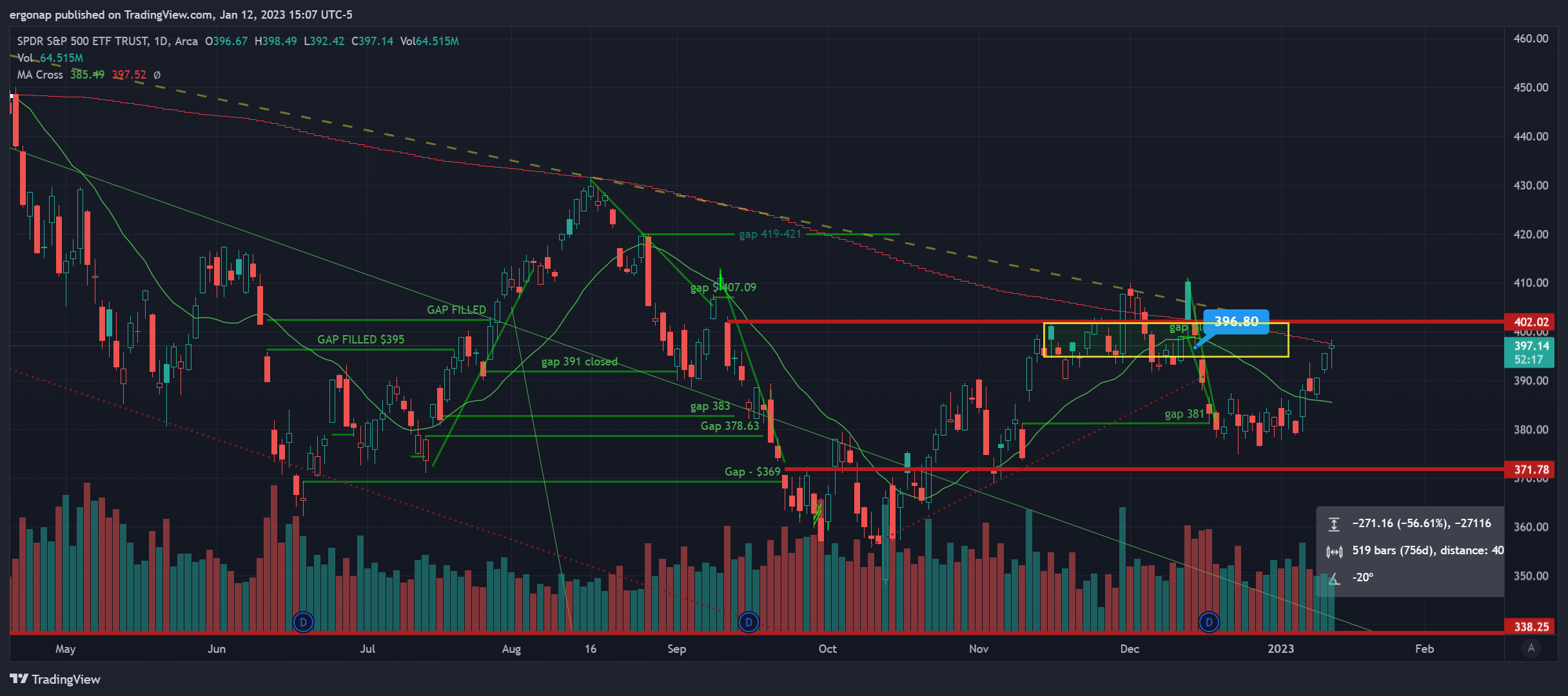Image resolution: width=1568 pixels, height=696 pixels.
Task: Click the bars distance icon in measure tooltip
Action: pos(1334,551)
